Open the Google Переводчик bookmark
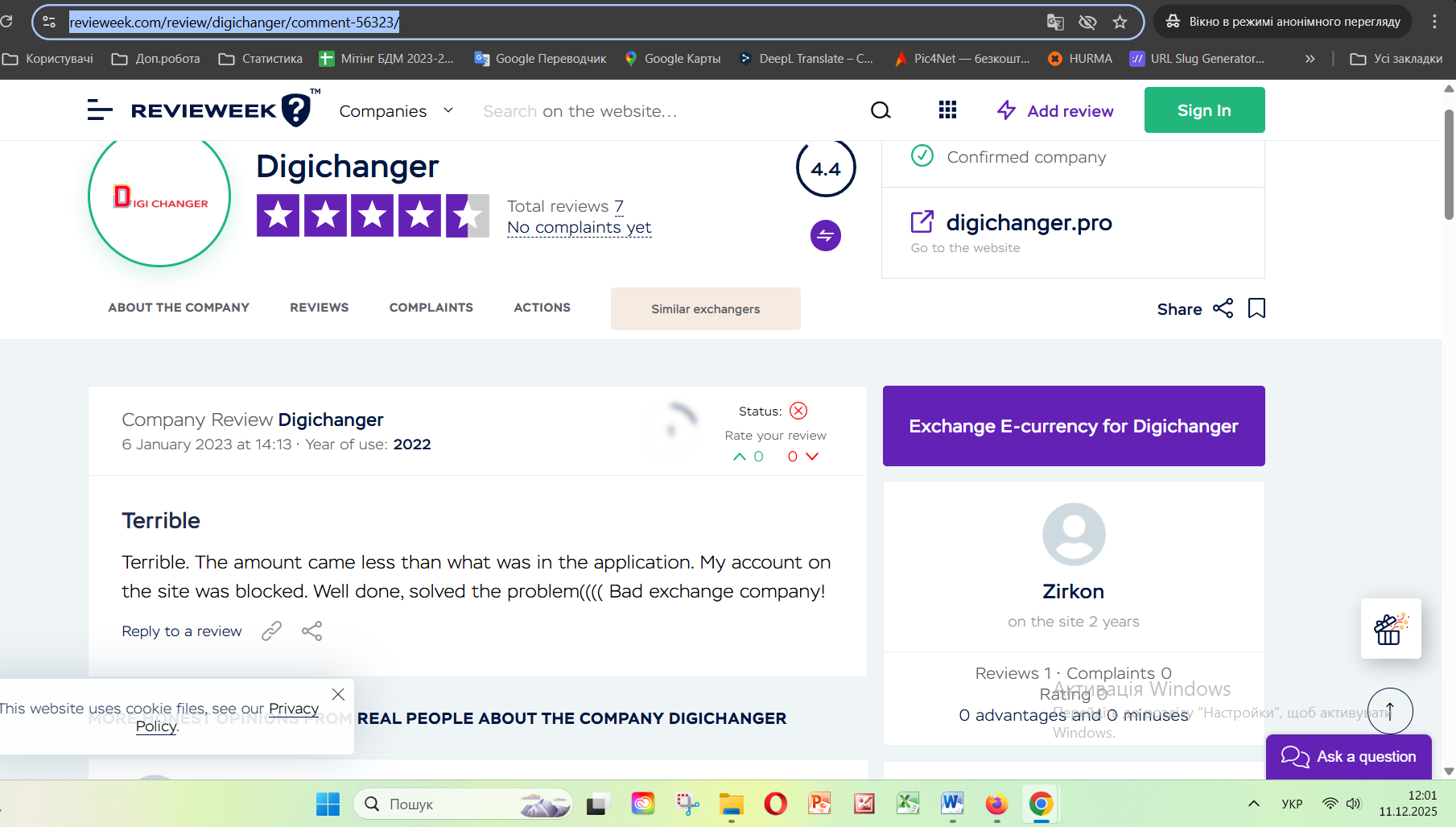This screenshot has width=1456, height=827. pos(540,59)
